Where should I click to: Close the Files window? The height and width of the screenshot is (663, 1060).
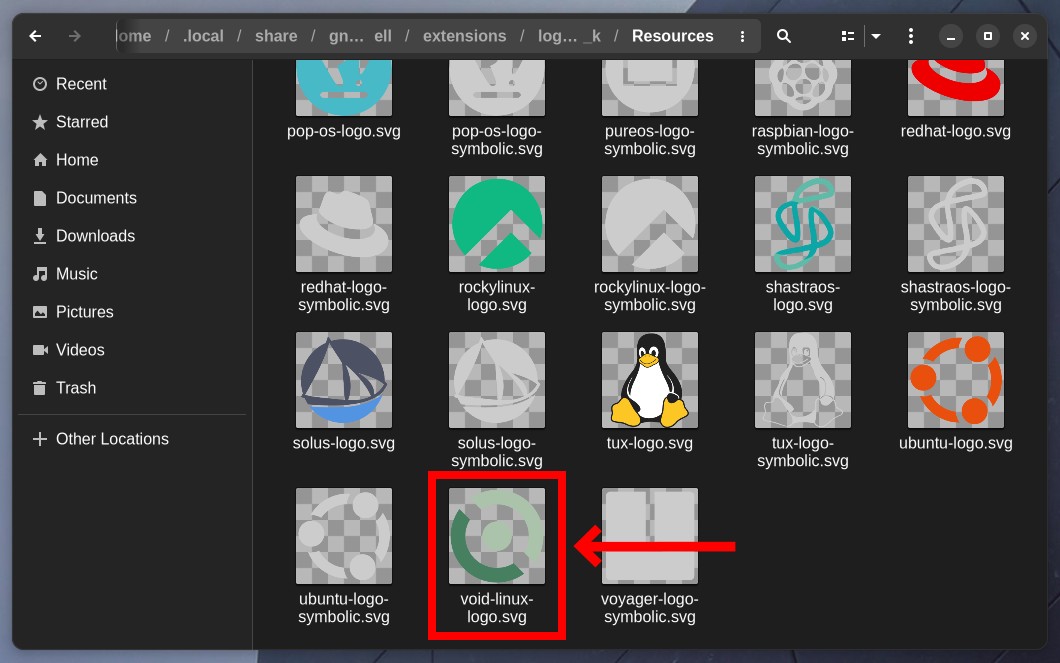1025,36
